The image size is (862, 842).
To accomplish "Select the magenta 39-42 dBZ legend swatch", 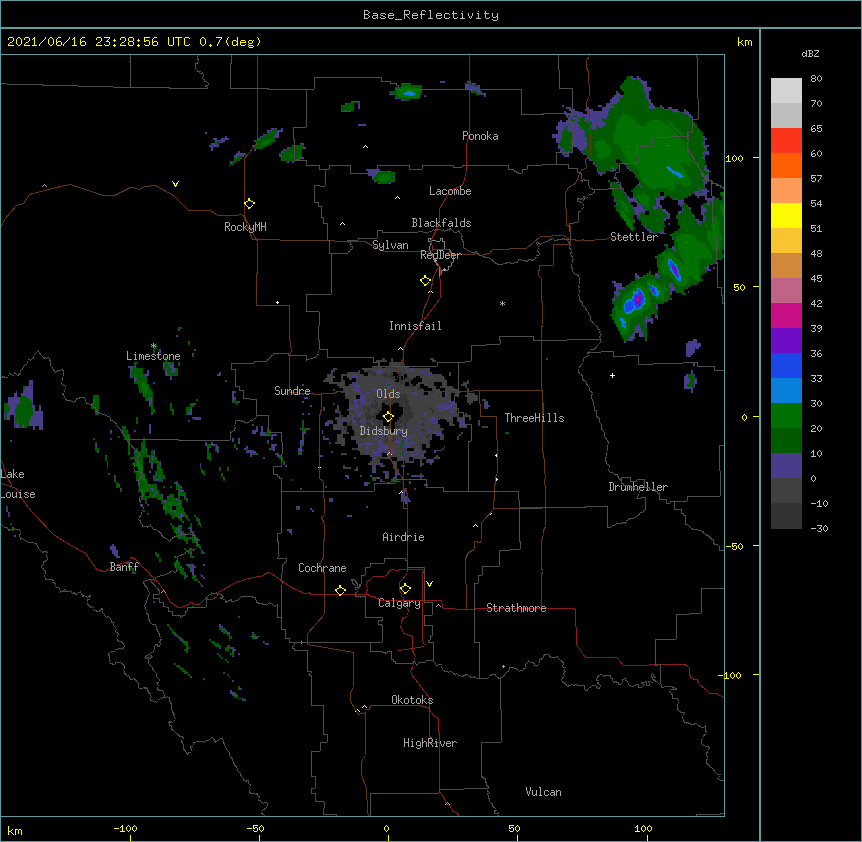I will pos(786,315).
